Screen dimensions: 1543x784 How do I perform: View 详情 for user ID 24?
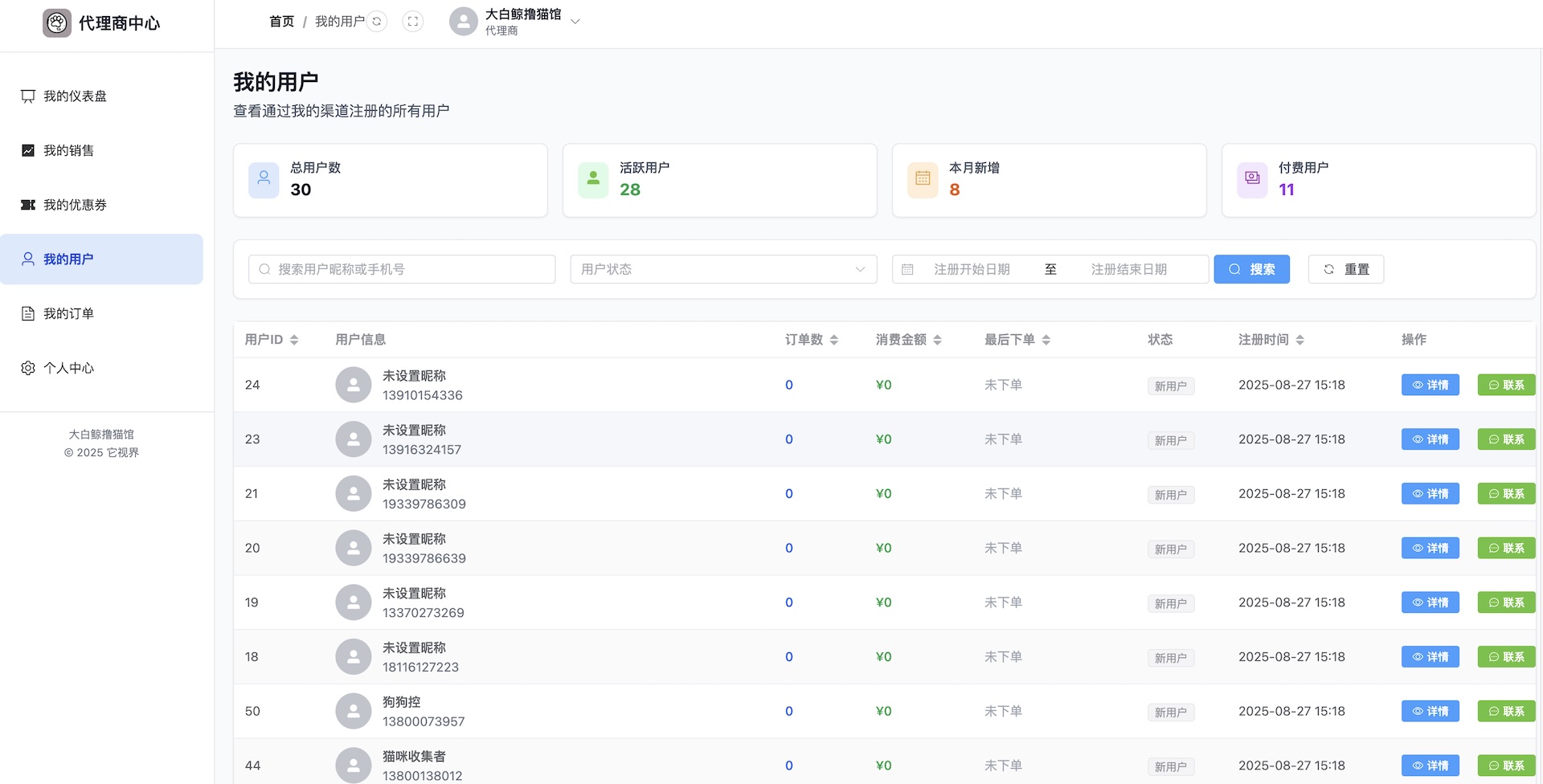pyautogui.click(x=1430, y=385)
